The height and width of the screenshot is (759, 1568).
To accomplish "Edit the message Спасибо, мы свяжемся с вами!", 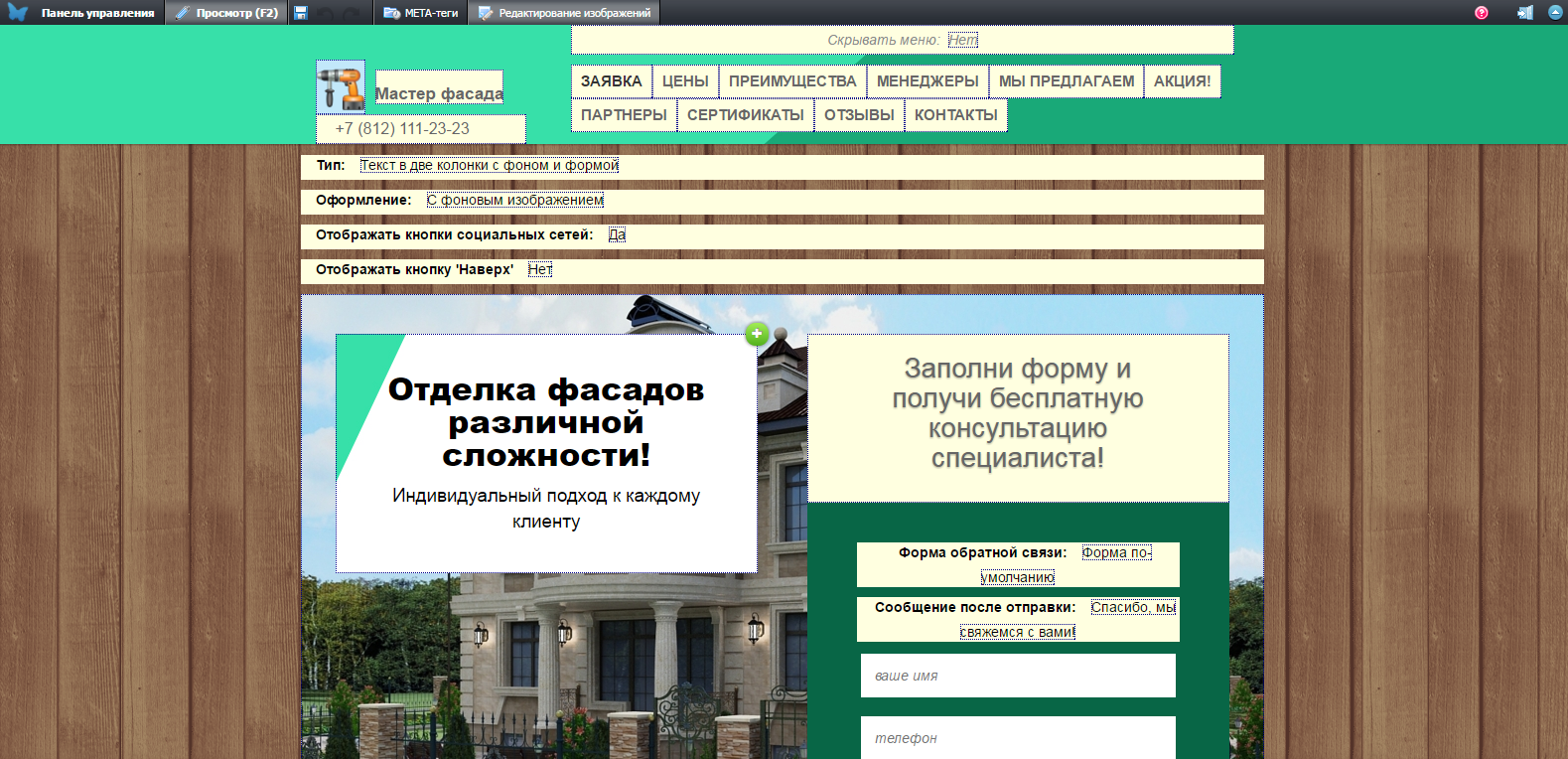I will click(1068, 619).
